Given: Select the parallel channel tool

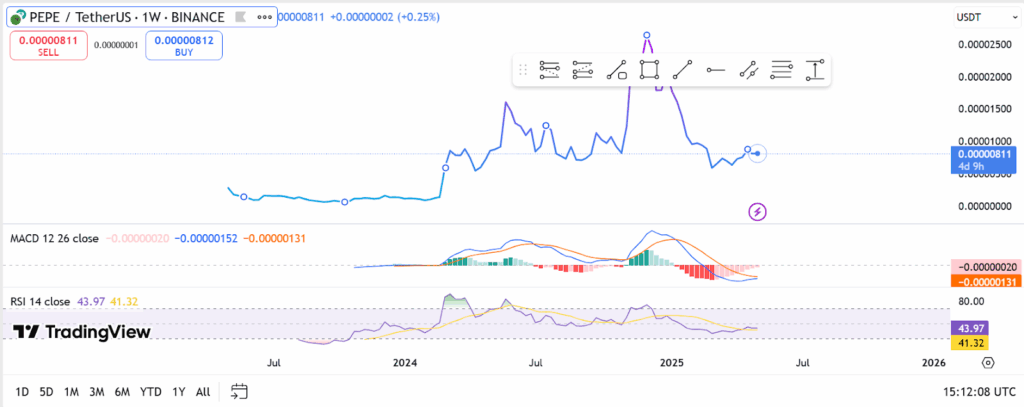Looking at the screenshot, I should click(749, 70).
